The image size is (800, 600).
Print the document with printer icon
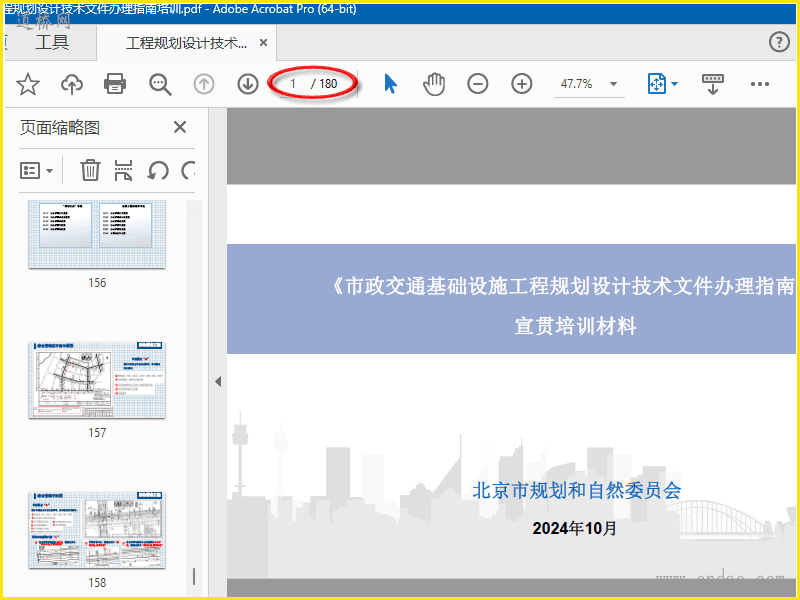(115, 84)
